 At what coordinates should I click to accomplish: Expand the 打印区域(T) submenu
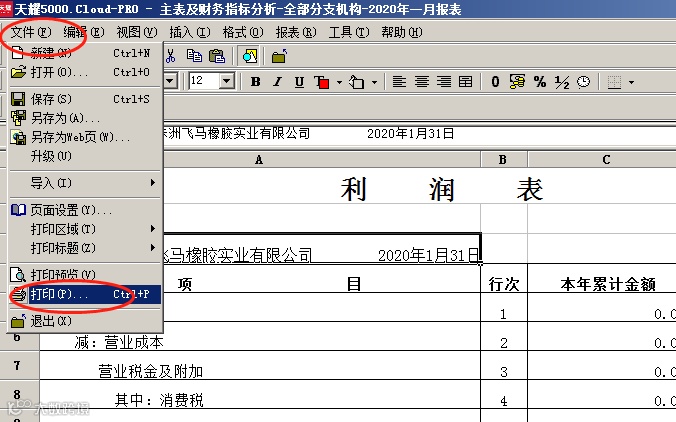[85, 229]
